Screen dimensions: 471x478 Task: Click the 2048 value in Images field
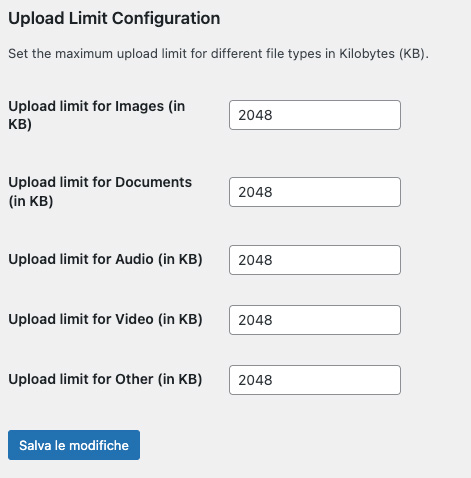pyautogui.click(x=255, y=115)
